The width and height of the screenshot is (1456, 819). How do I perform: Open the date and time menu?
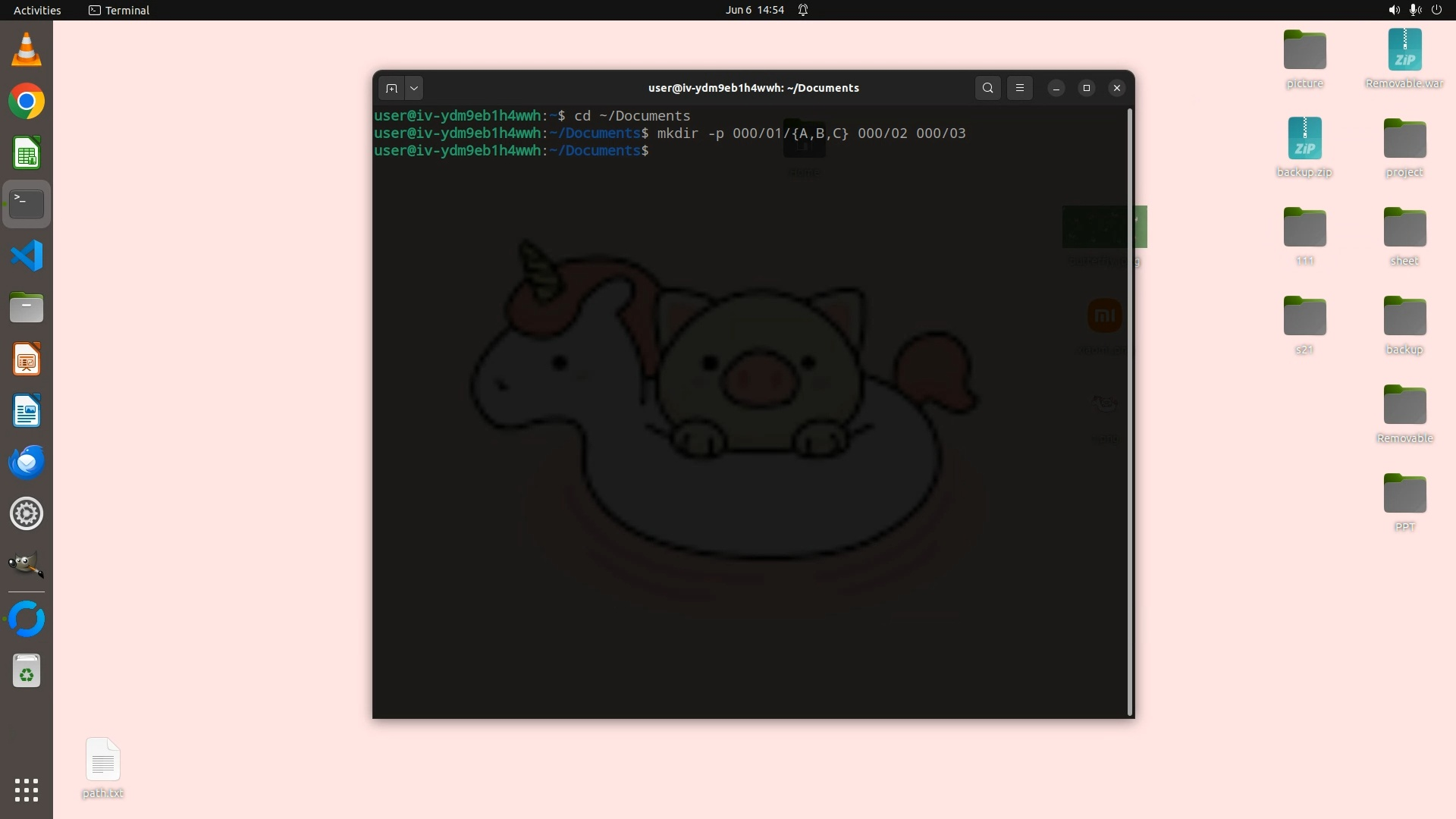pos(754,10)
